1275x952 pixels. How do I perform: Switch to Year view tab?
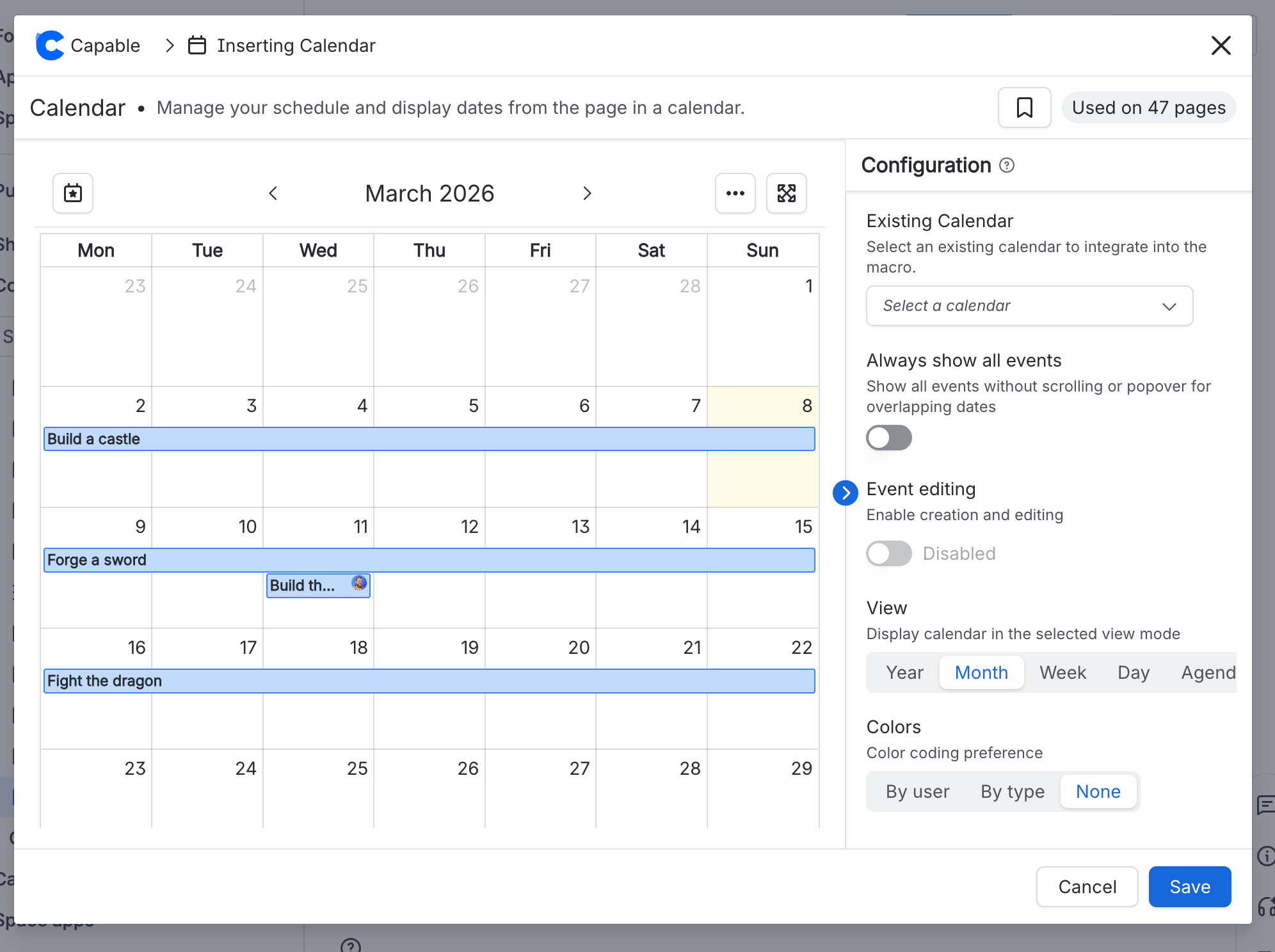click(x=904, y=673)
